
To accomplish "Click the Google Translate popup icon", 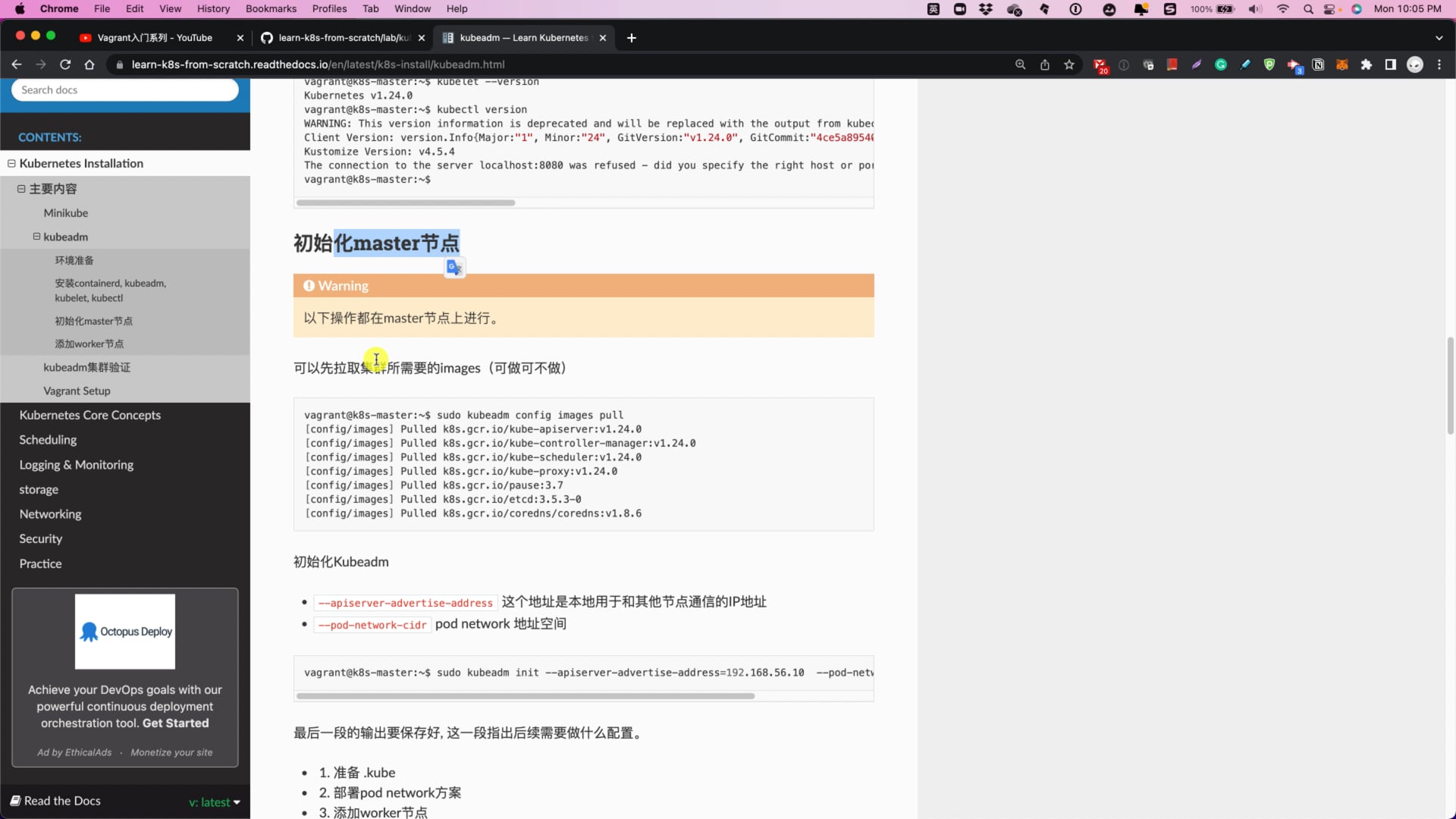I will (454, 268).
